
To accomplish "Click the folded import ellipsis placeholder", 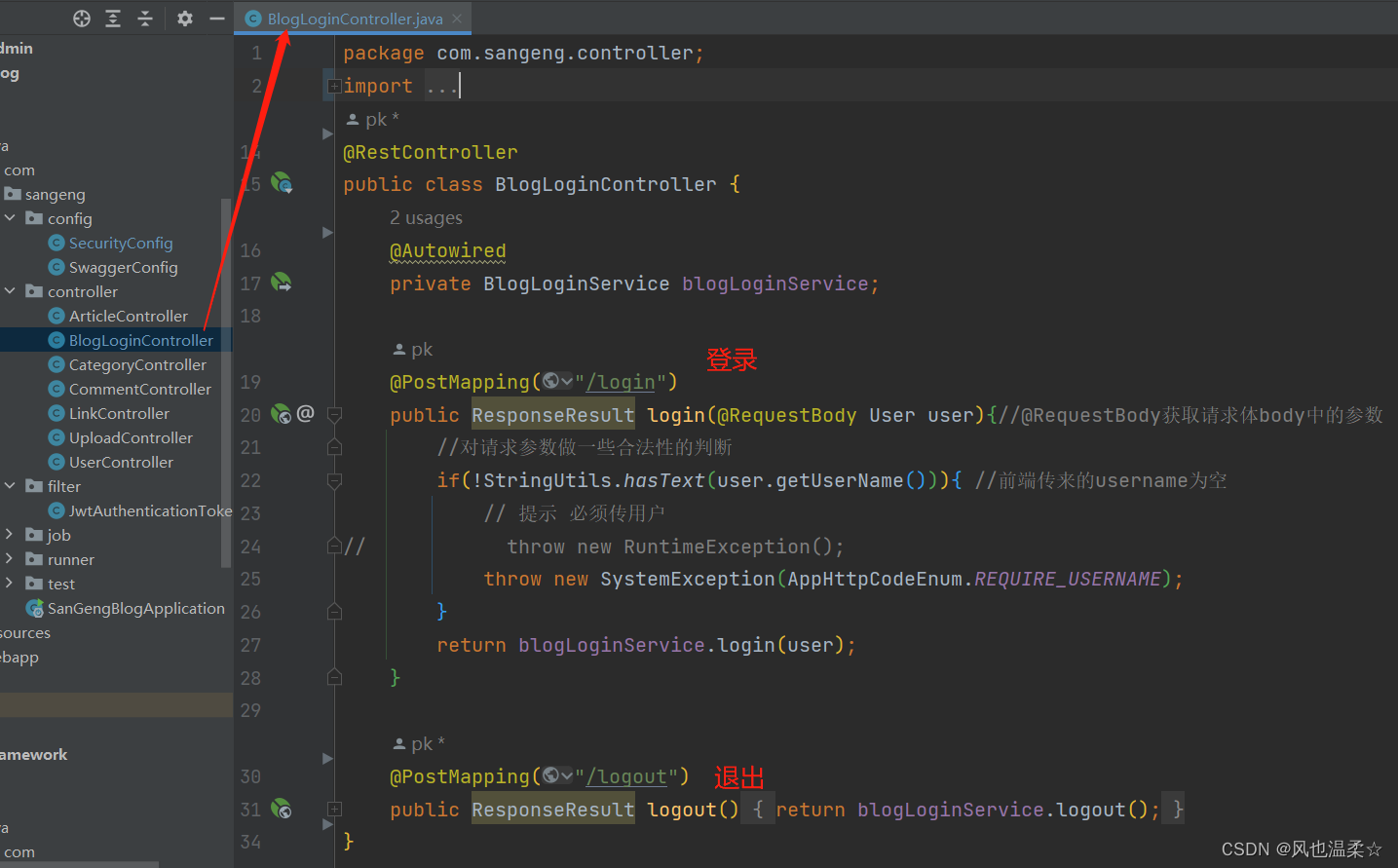I will click(x=442, y=86).
